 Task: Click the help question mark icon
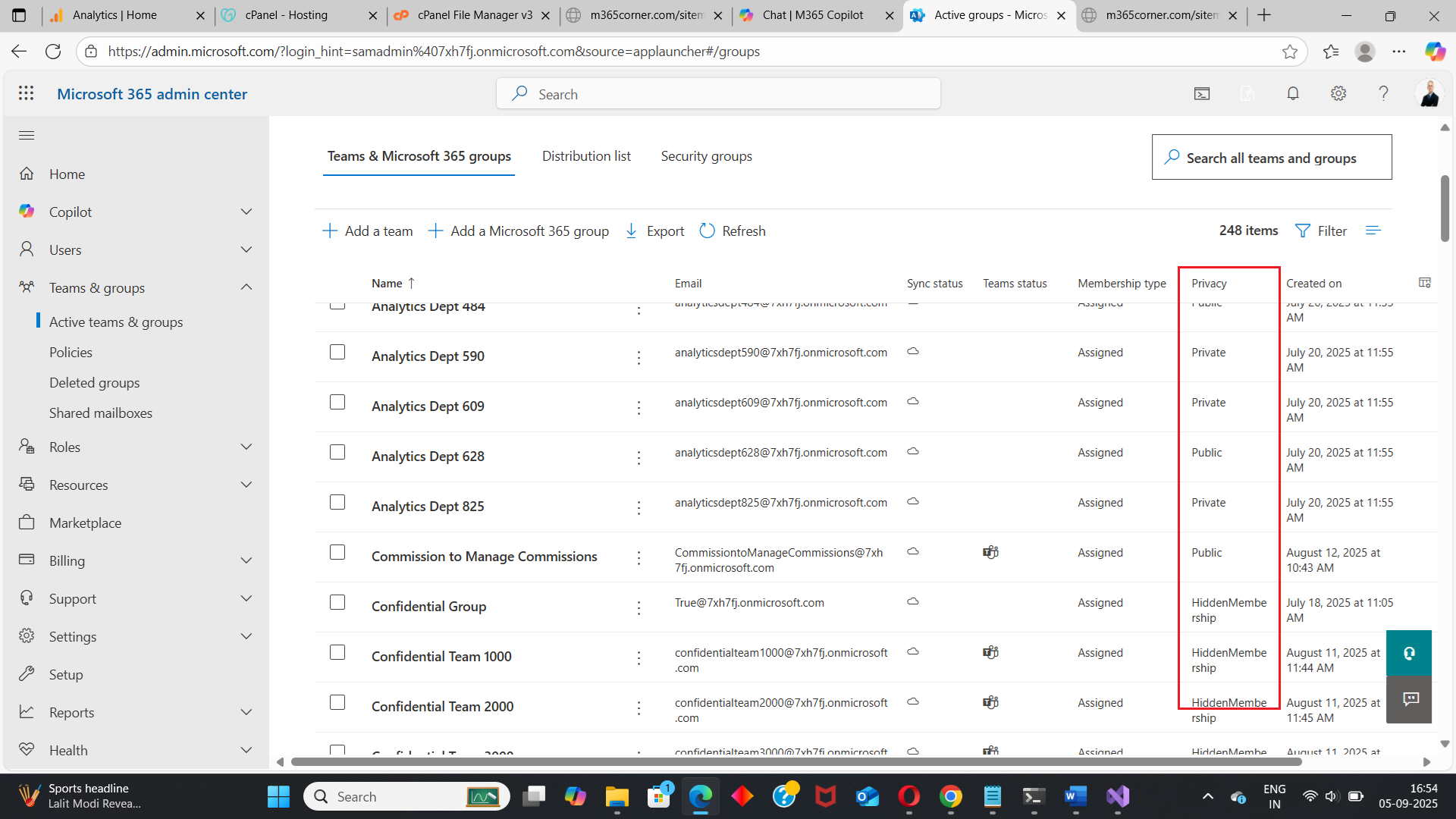click(1383, 93)
